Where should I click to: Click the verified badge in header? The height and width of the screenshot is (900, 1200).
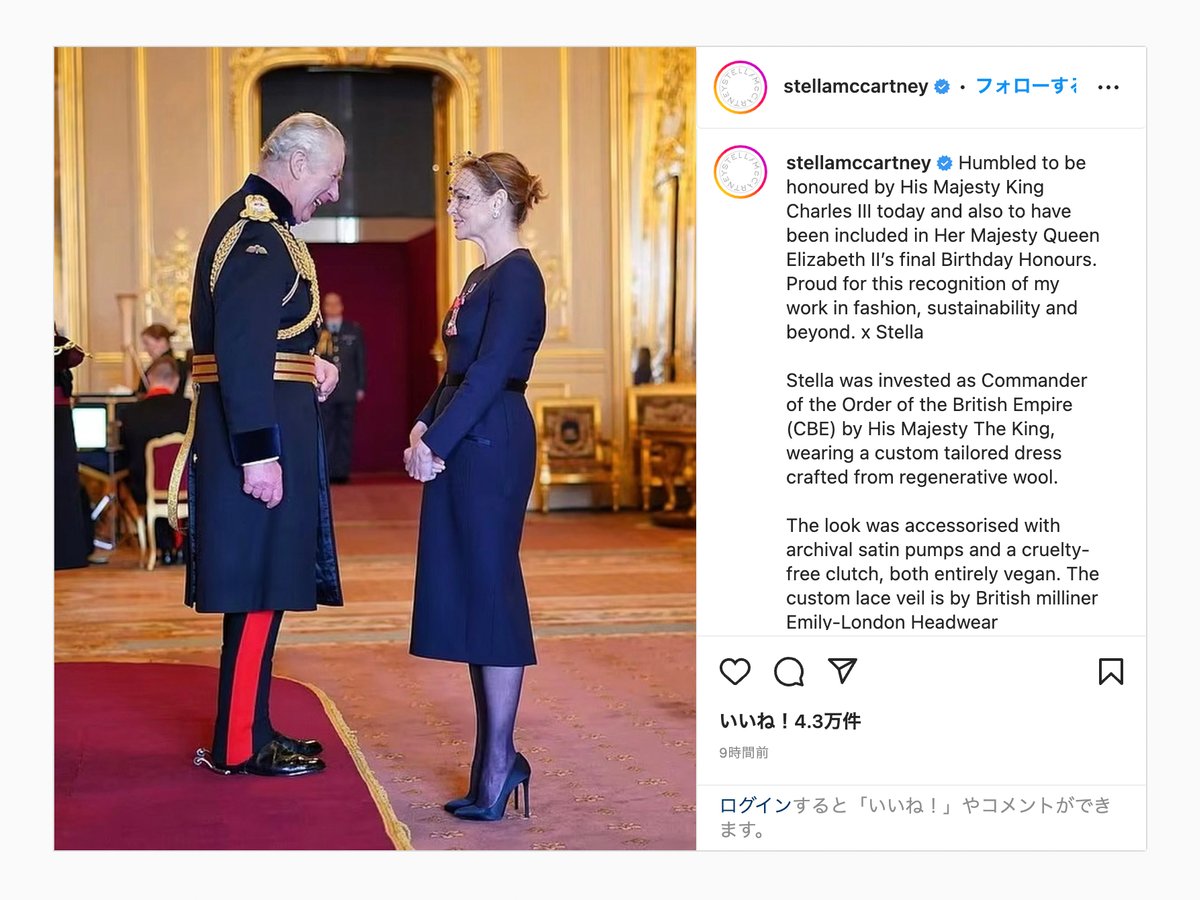pyautogui.click(x=942, y=87)
